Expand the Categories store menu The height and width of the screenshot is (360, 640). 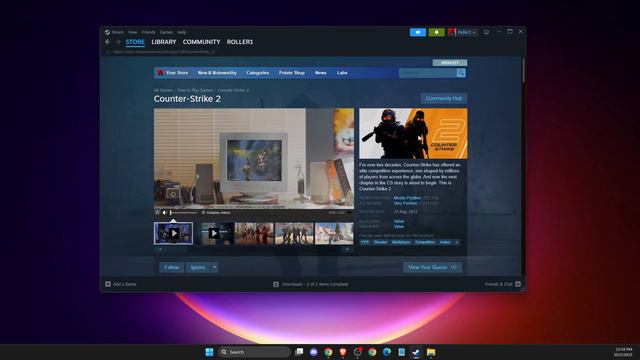tap(258, 73)
